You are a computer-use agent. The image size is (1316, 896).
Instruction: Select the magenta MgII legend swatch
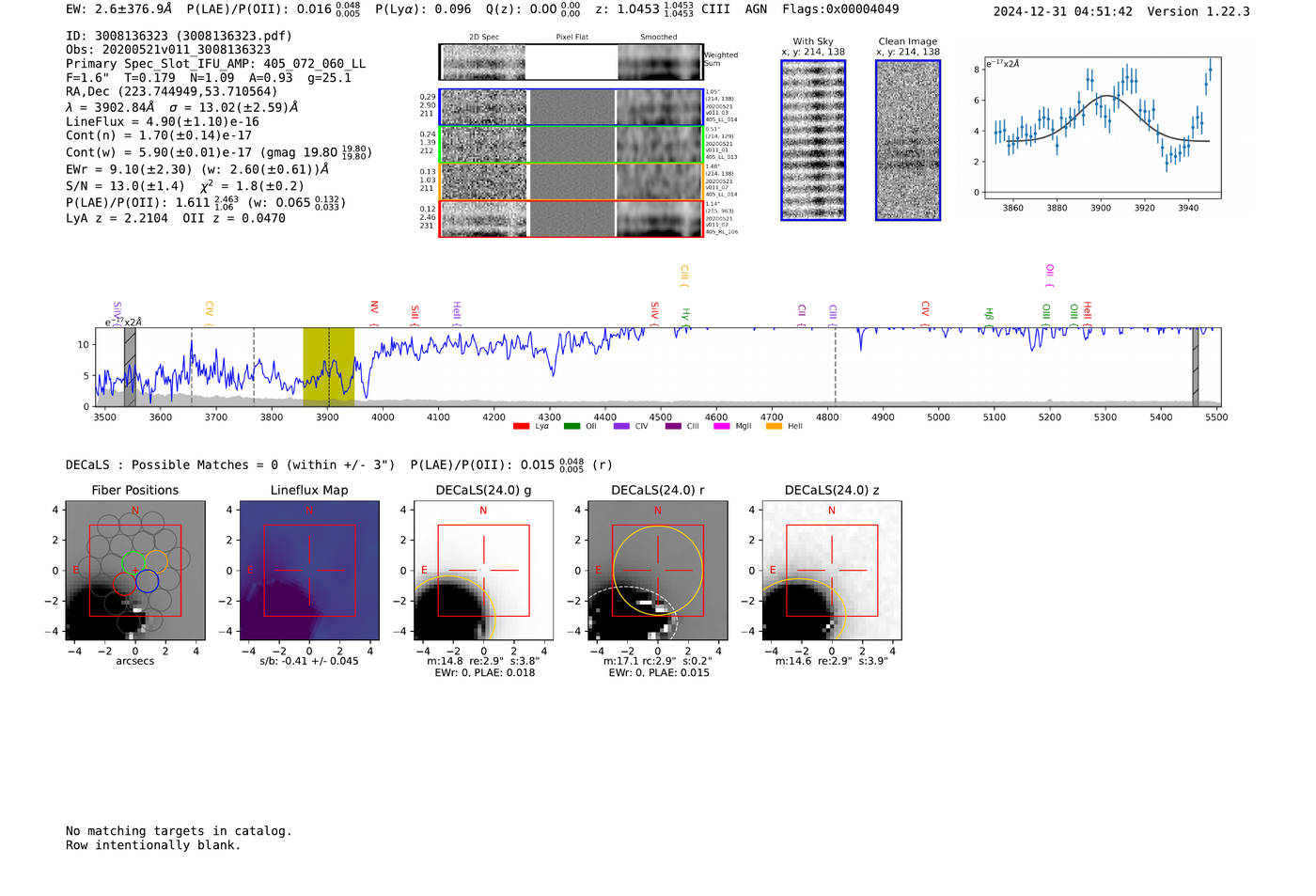[723, 426]
